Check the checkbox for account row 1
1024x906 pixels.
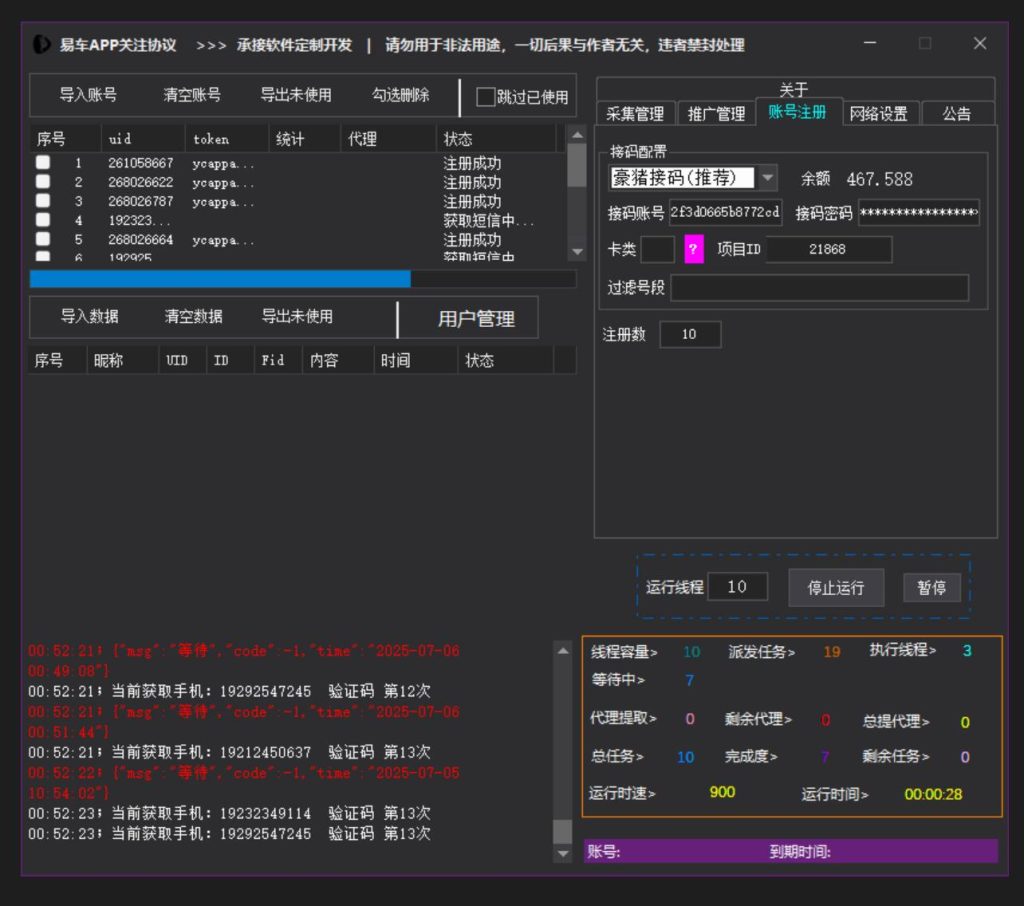coord(43,163)
